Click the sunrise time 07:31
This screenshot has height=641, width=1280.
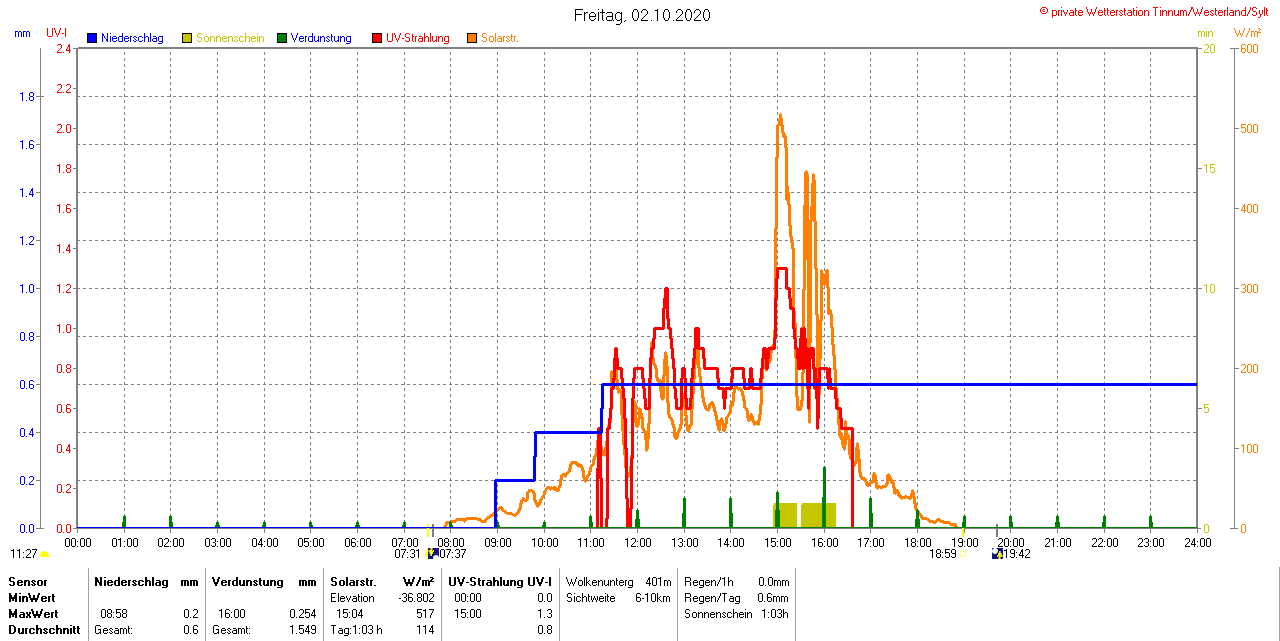(407, 553)
